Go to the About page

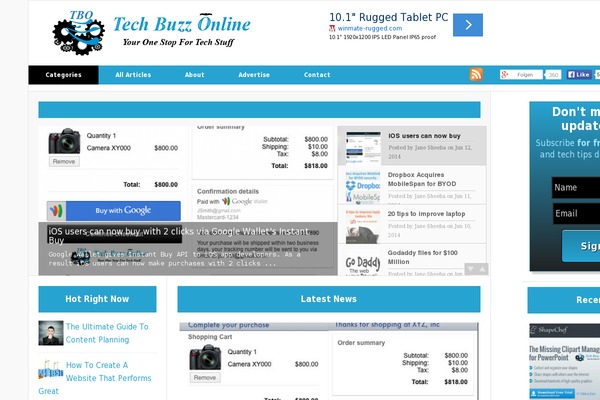pos(194,75)
